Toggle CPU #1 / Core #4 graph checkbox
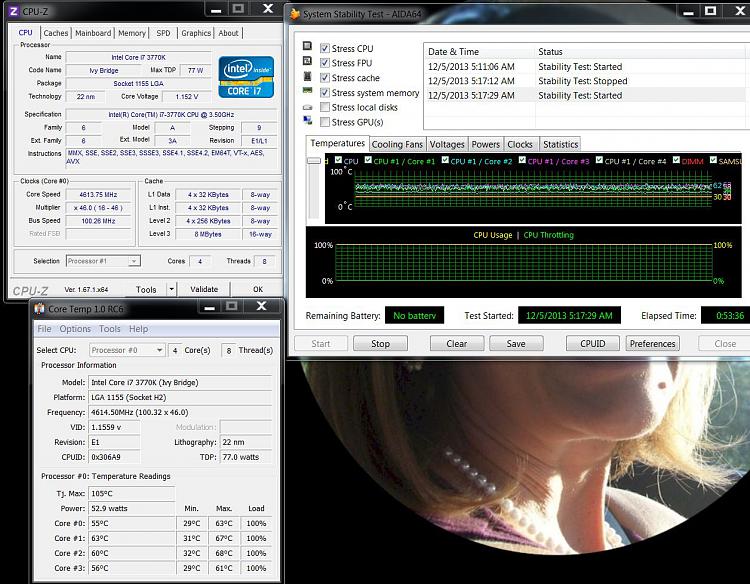The height and width of the screenshot is (584, 750). [x=599, y=160]
